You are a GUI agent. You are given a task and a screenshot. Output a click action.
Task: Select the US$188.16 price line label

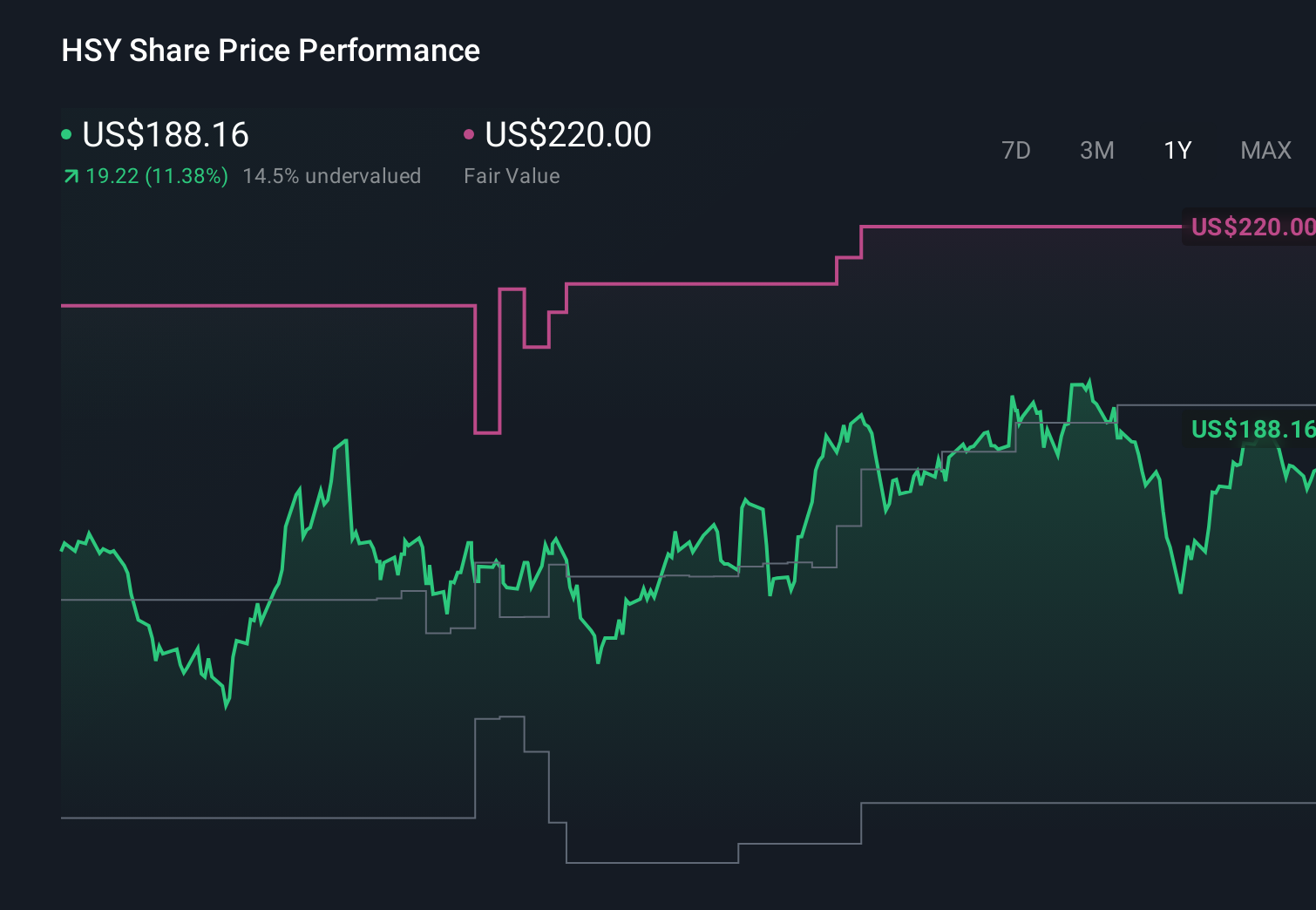[1252, 429]
